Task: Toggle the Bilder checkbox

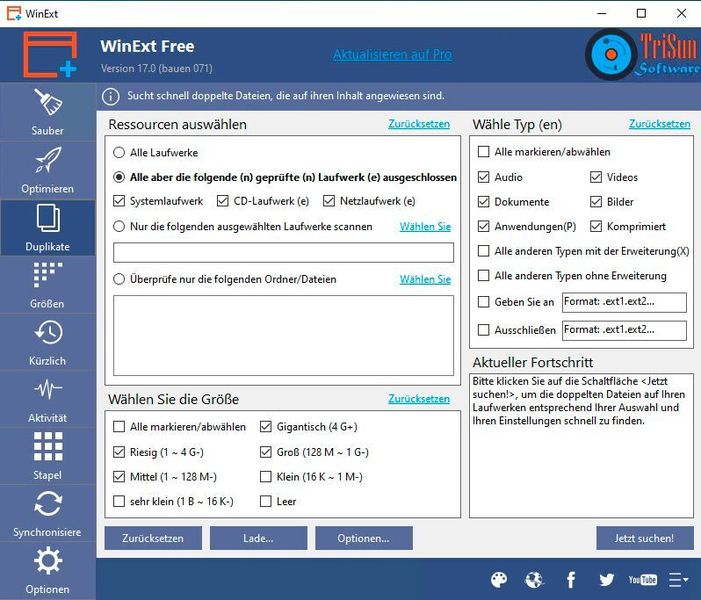Action: [x=595, y=202]
